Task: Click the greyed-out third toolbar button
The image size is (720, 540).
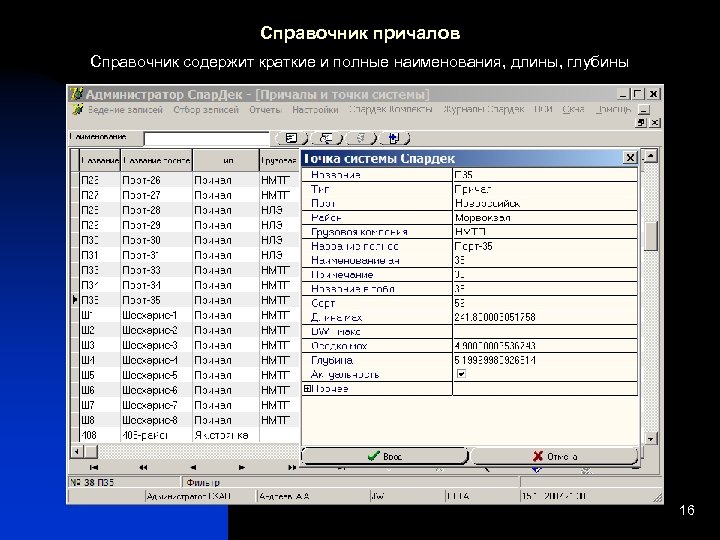Action: point(361,138)
